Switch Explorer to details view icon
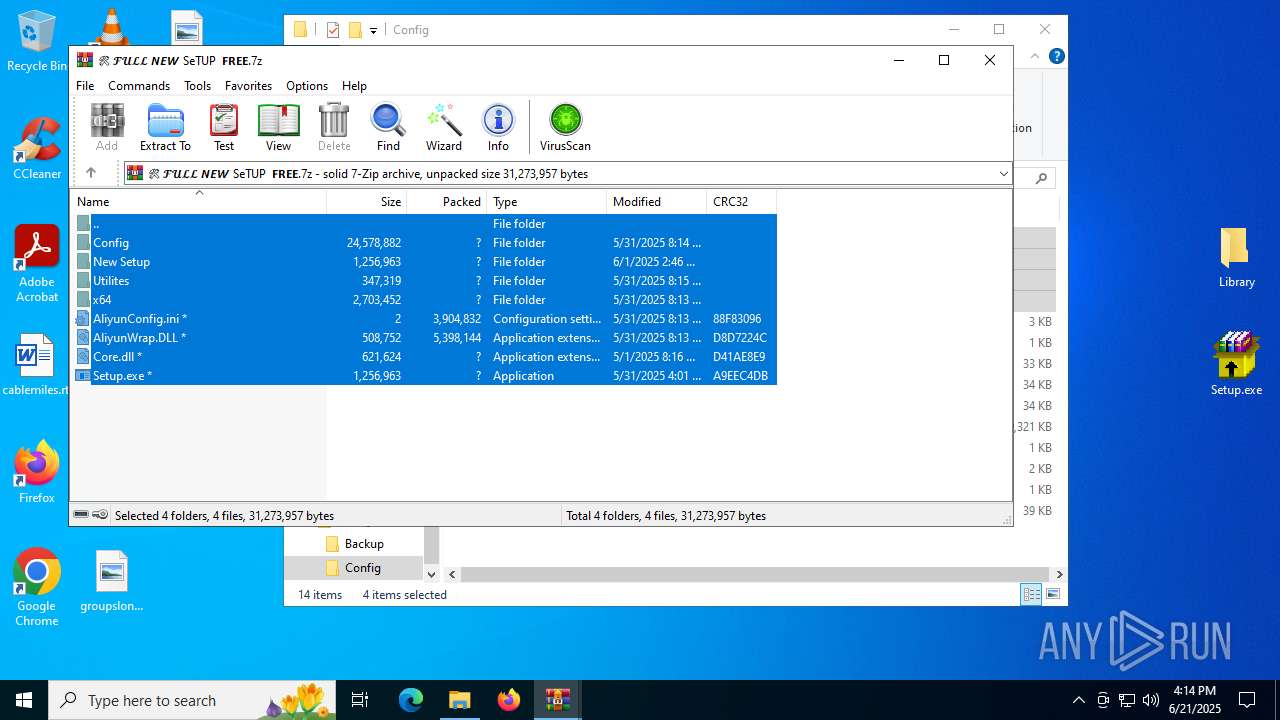The height and width of the screenshot is (720, 1280). [1031, 595]
